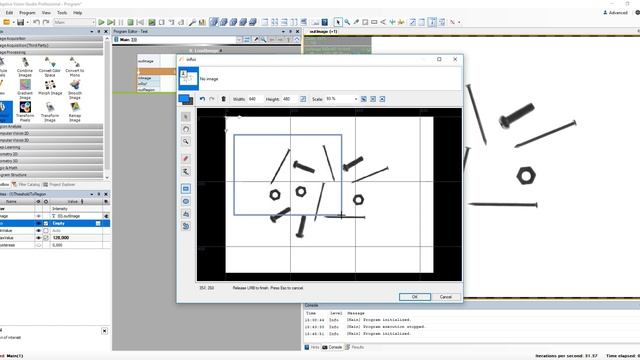This screenshot has width=640, height=360.
Task: Click the save disk icon in main toolbar
Action: pos(20,22)
